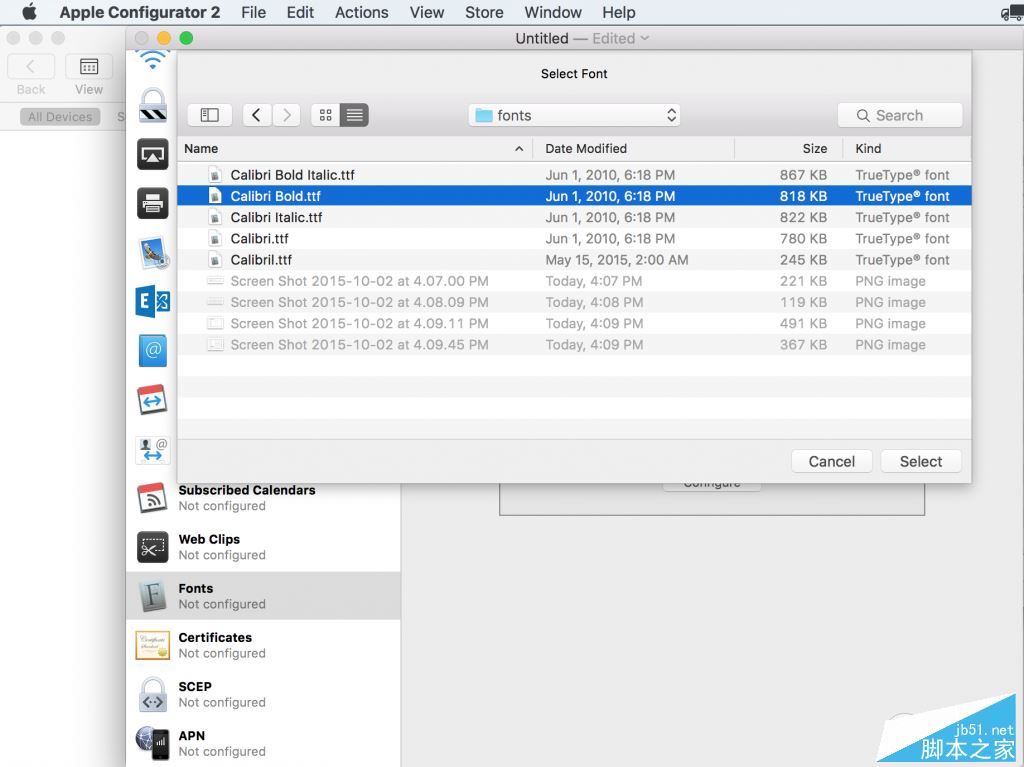
Task: Click the View toolbar icon in main window
Action: pyautogui.click(x=89, y=66)
